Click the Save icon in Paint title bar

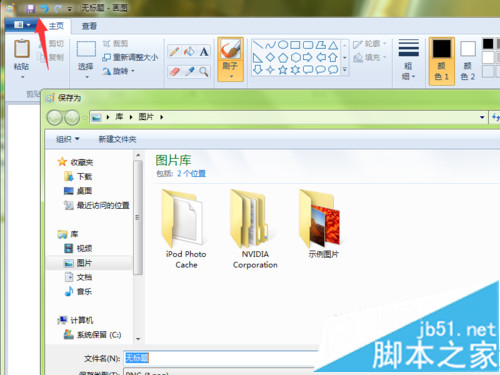pyautogui.click(x=31, y=8)
